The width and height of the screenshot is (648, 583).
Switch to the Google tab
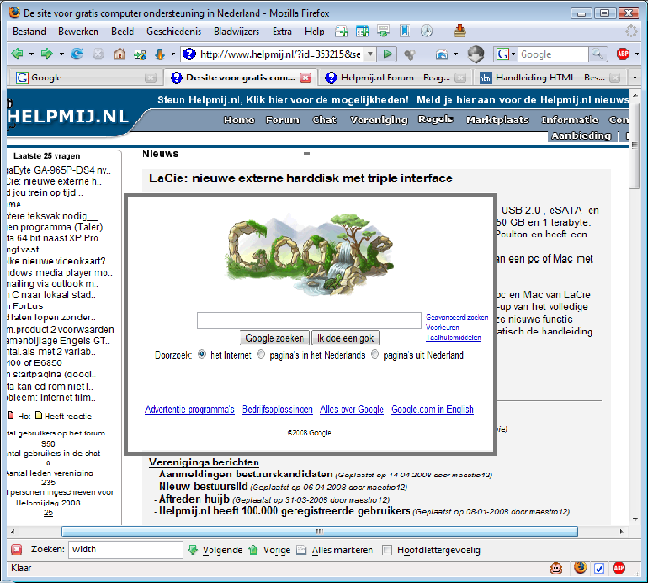(x=84, y=77)
